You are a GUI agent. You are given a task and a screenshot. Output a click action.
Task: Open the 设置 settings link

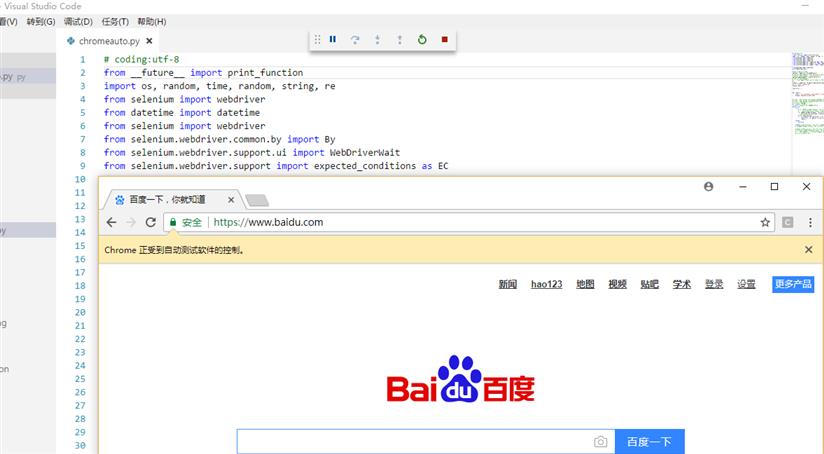(746, 284)
